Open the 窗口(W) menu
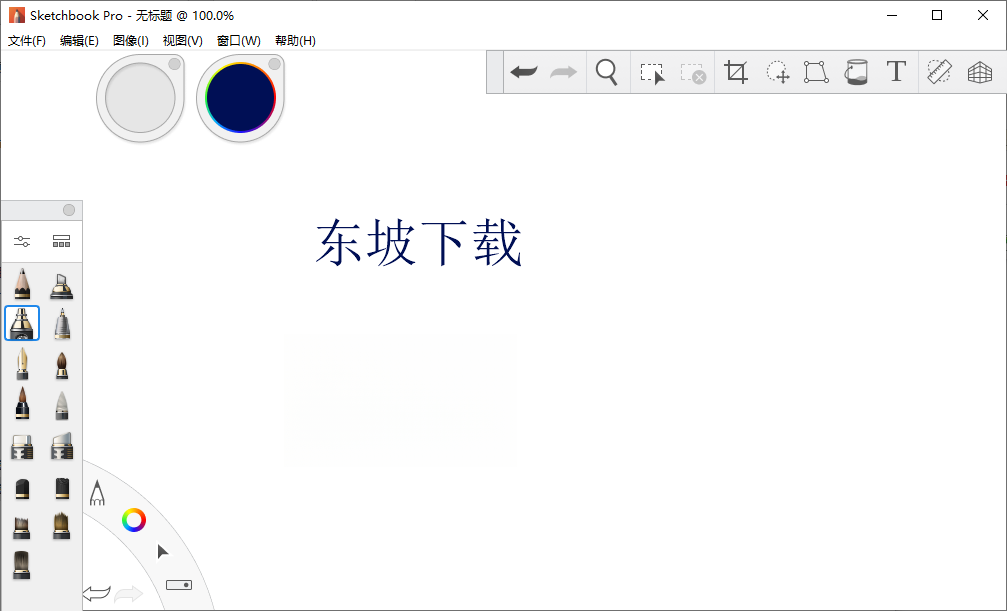 click(238, 40)
